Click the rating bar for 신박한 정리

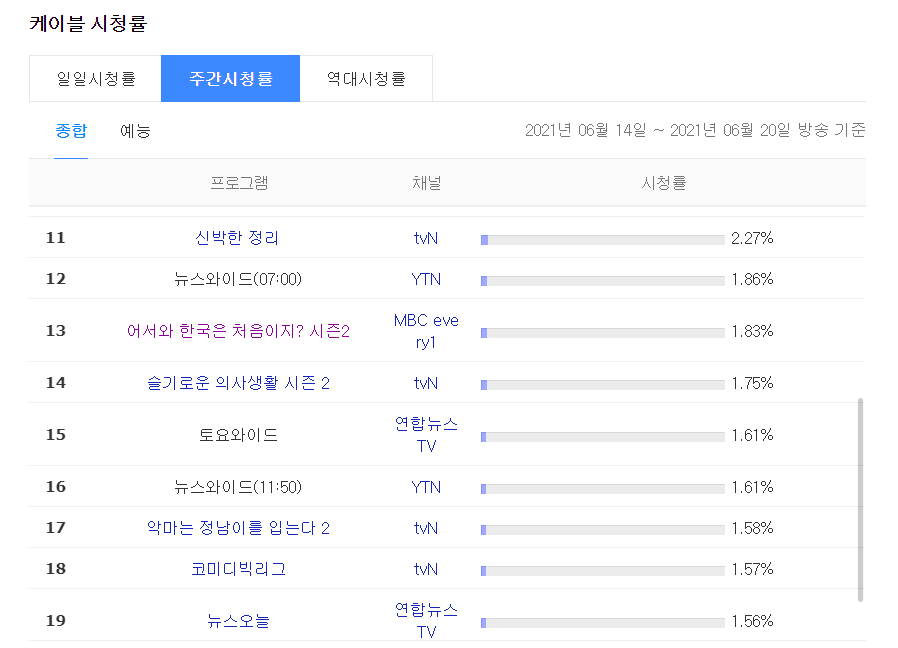[x=602, y=240]
